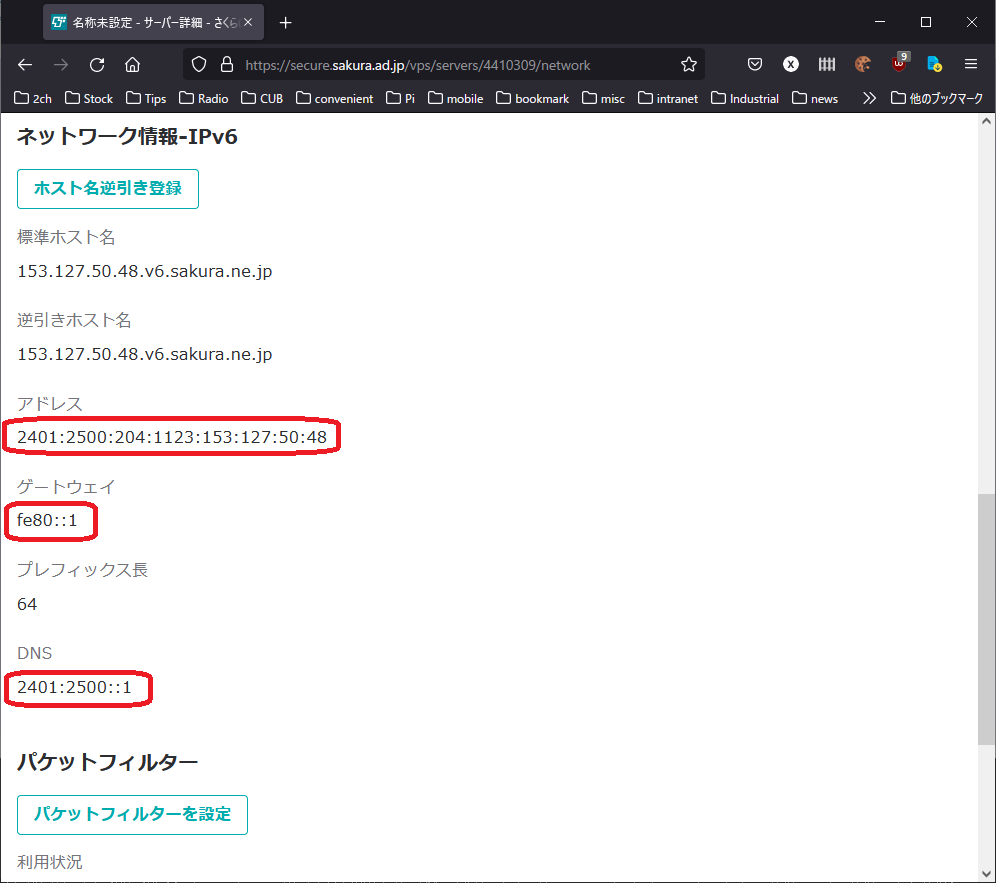Open 他のブックマーク folder
Viewport: 996px width, 883px height.
(x=937, y=98)
